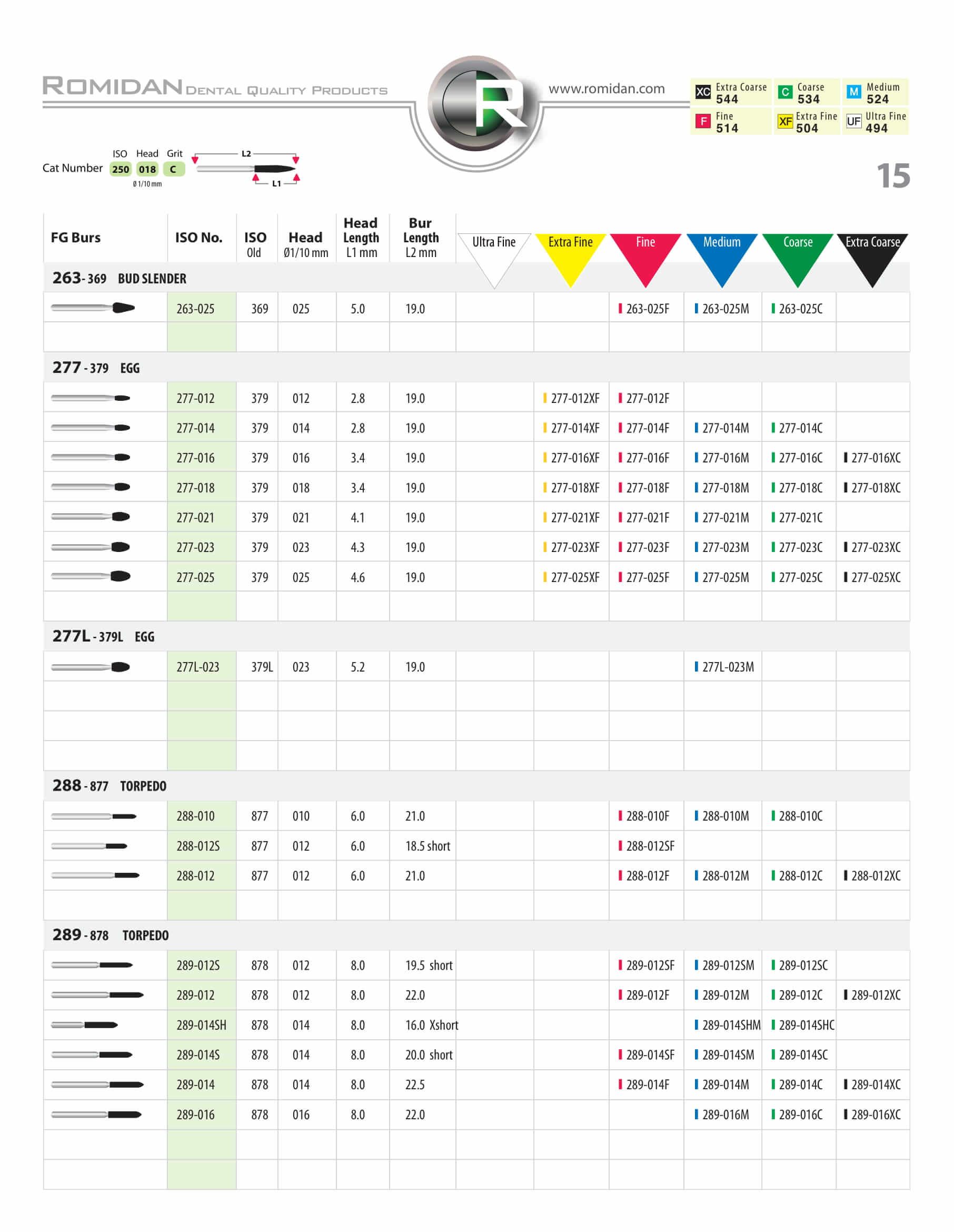Image resolution: width=954 pixels, height=1232 pixels.
Task: Click the 263-025 bud slender bur image
Action: point(93,308)
